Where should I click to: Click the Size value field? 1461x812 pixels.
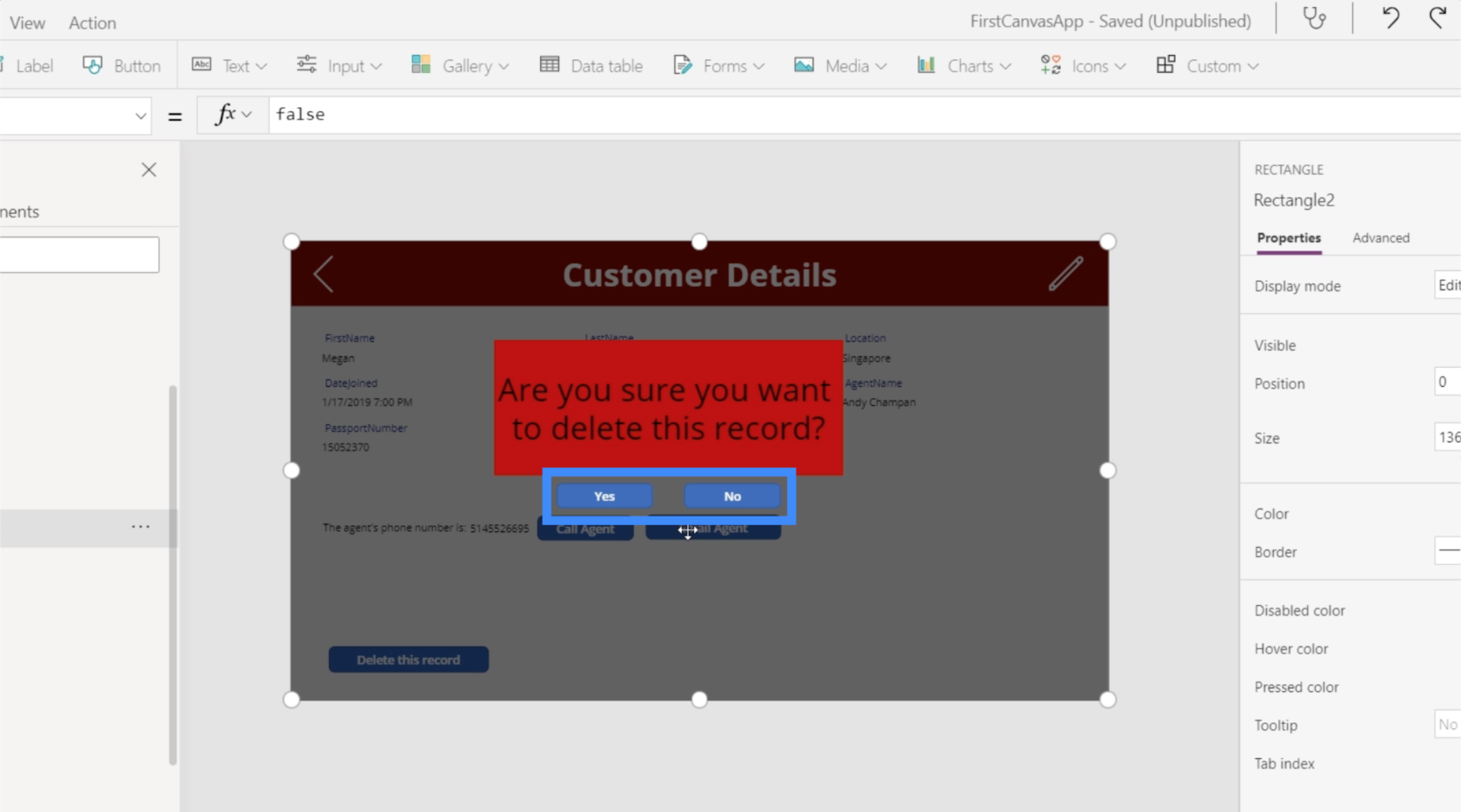[1447, 437]
